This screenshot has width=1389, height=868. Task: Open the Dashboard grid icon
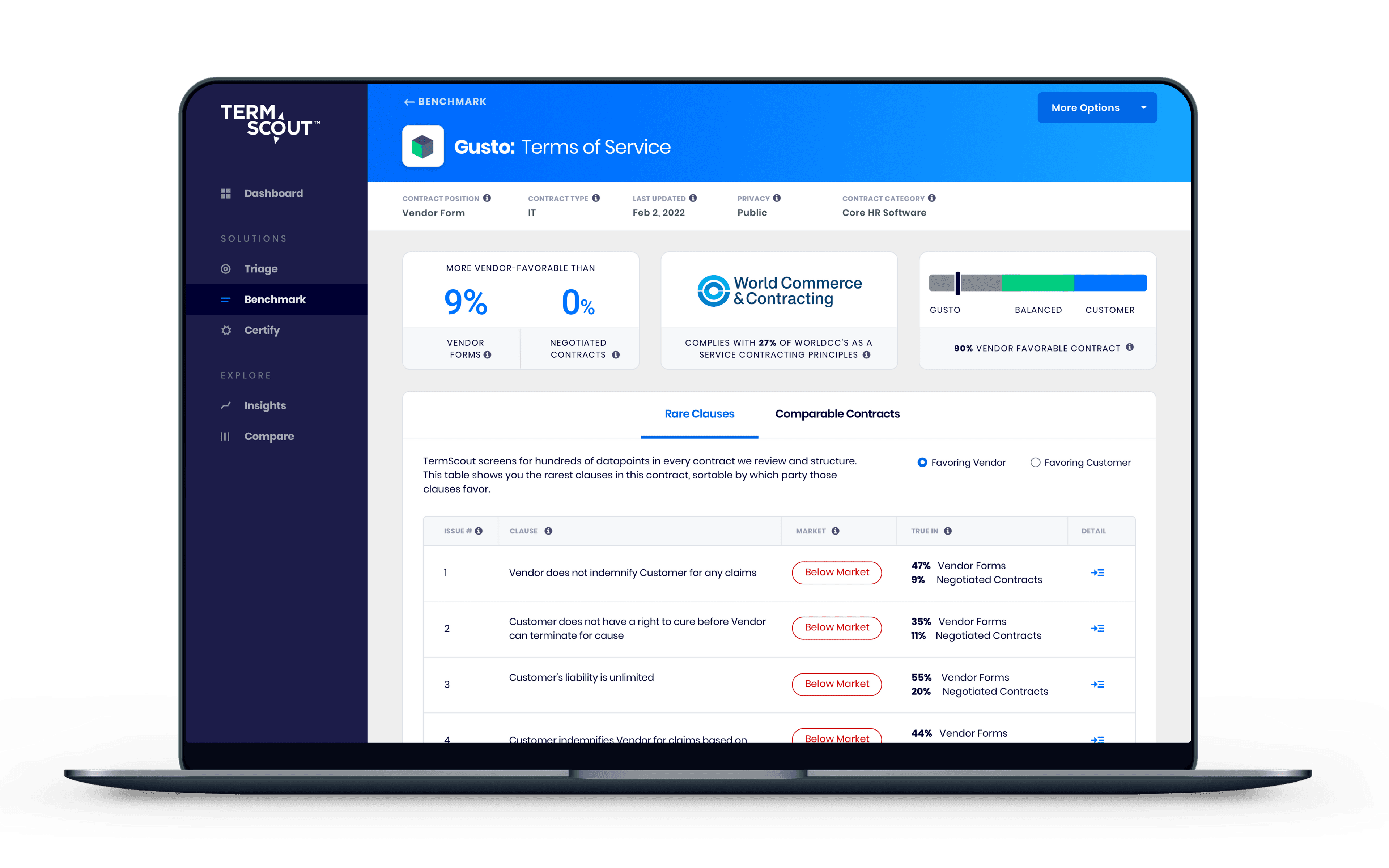click(226, 193)
